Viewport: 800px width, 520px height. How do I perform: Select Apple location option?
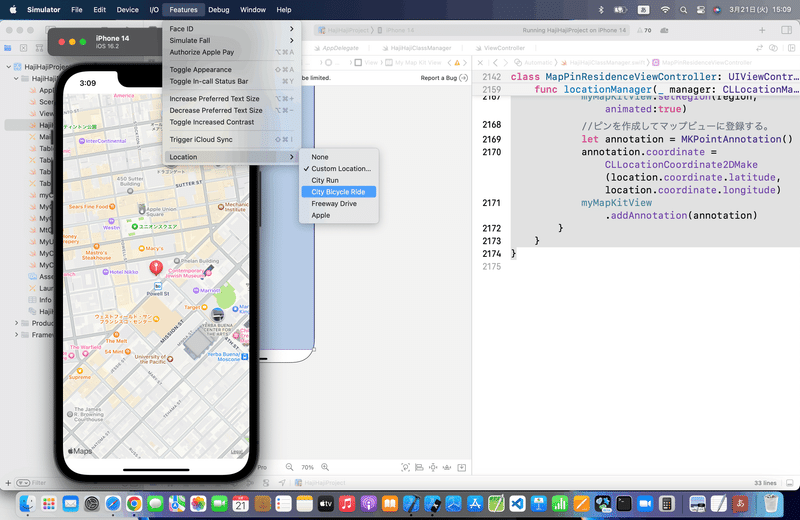tap(339, 215)
